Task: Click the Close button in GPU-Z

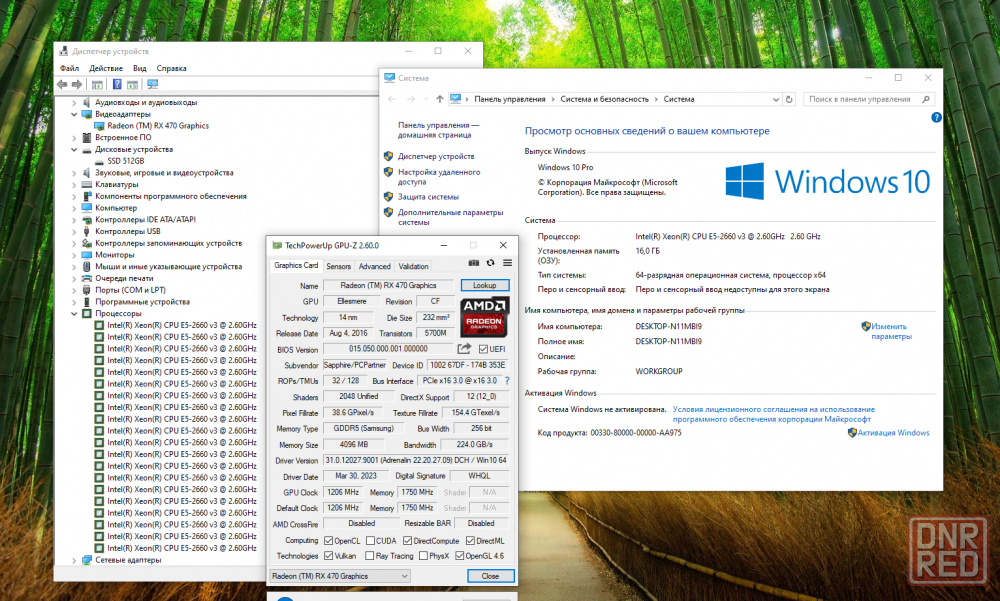Action: coord(490,576)
